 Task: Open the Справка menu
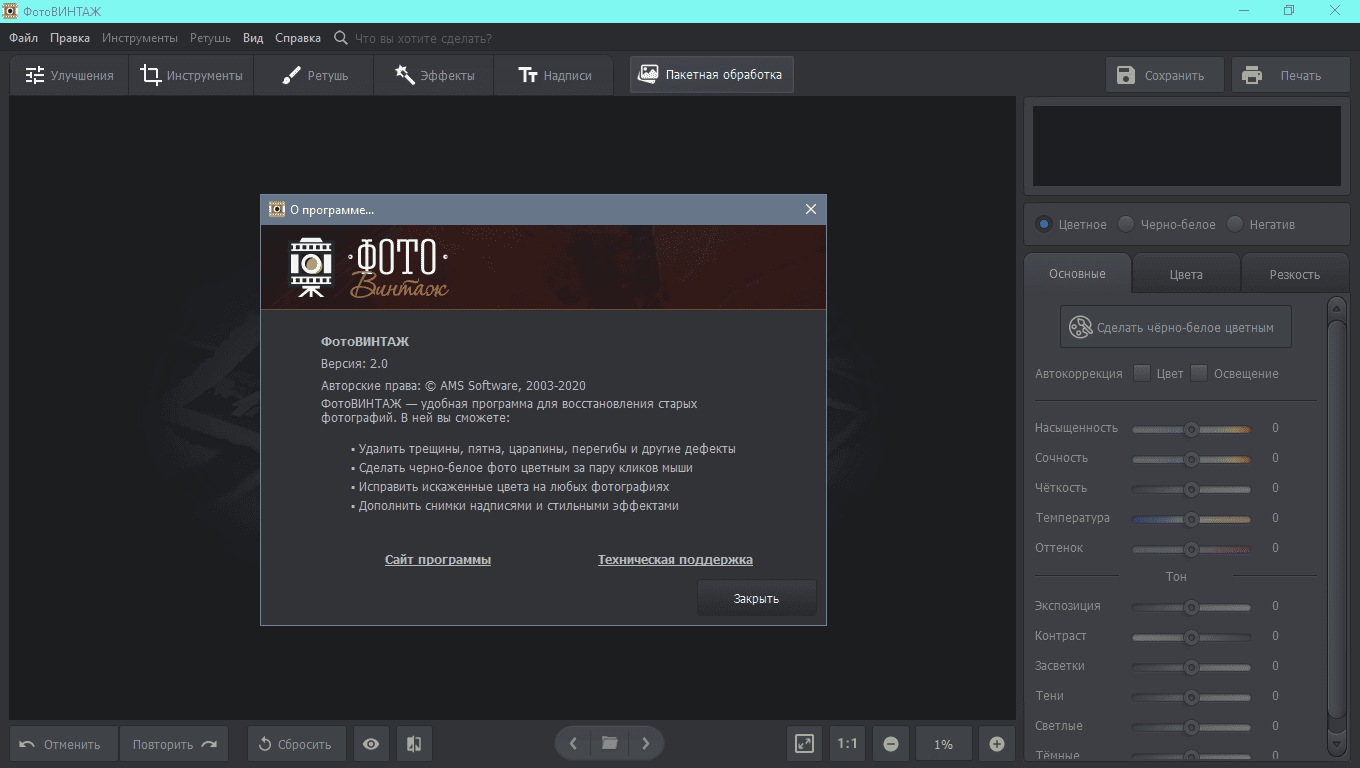[x=298, y=38]
